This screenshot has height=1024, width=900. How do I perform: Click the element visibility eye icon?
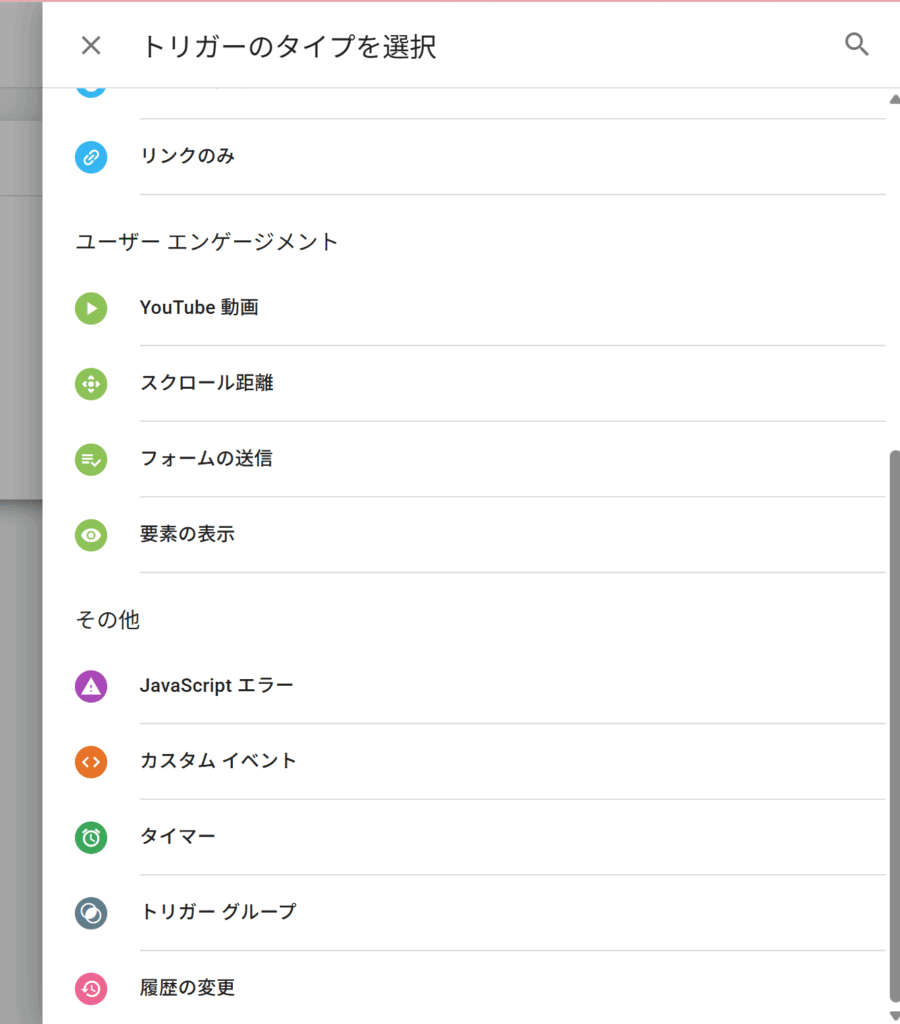91,536
